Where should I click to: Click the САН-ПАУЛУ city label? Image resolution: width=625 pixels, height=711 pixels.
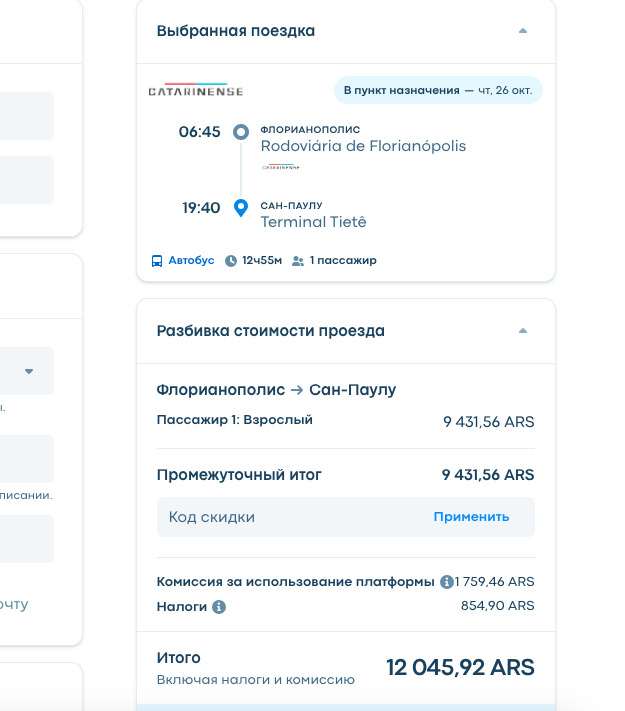click(292, 205)
